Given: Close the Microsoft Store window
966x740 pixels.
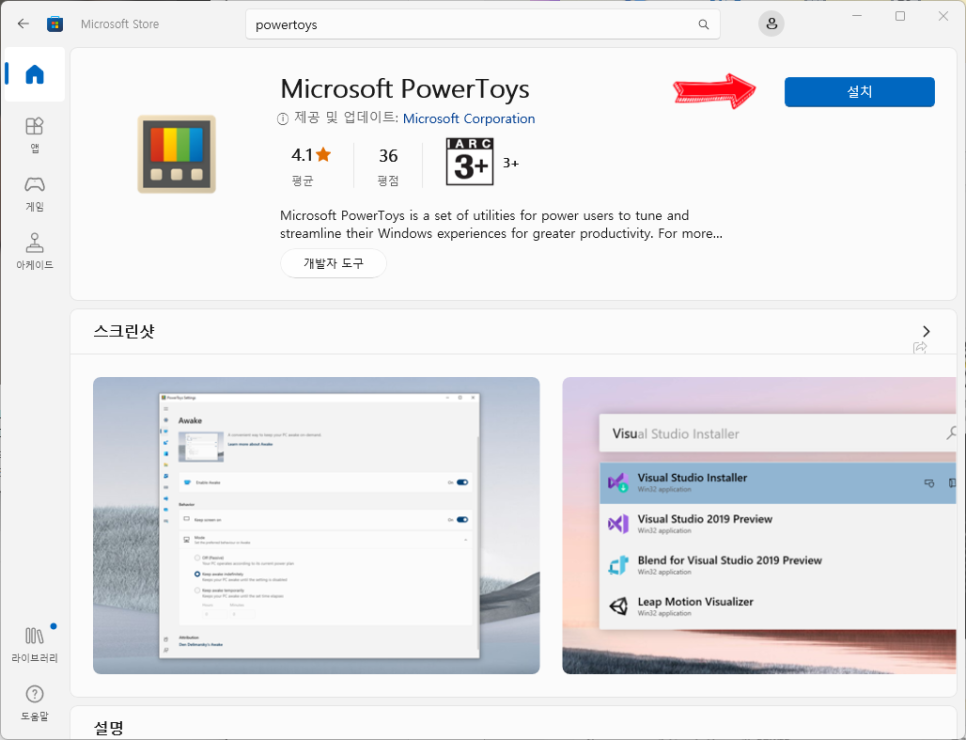Looking at the screenshot, I should [943, 16].
